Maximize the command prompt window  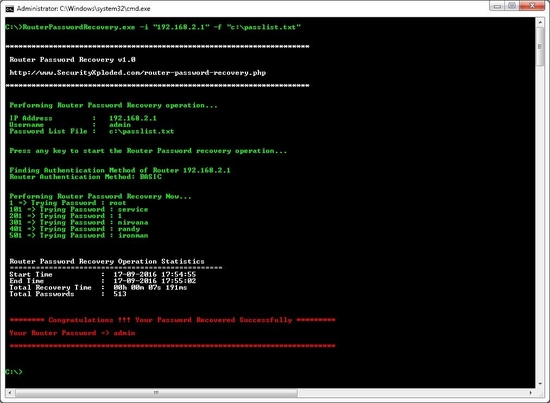coord(512,6)
